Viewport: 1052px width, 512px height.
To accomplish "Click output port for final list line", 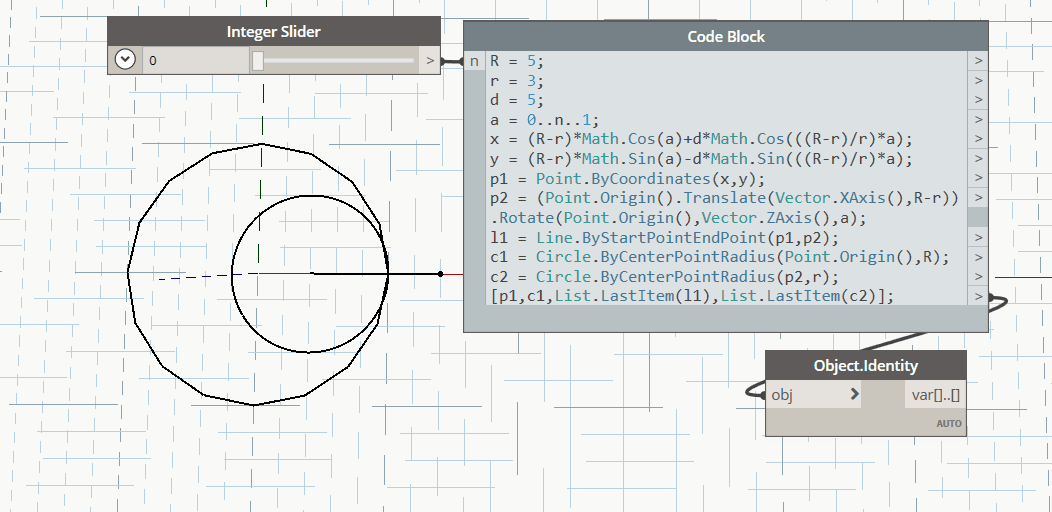I will pyautogui.click(x=978, y=296).
